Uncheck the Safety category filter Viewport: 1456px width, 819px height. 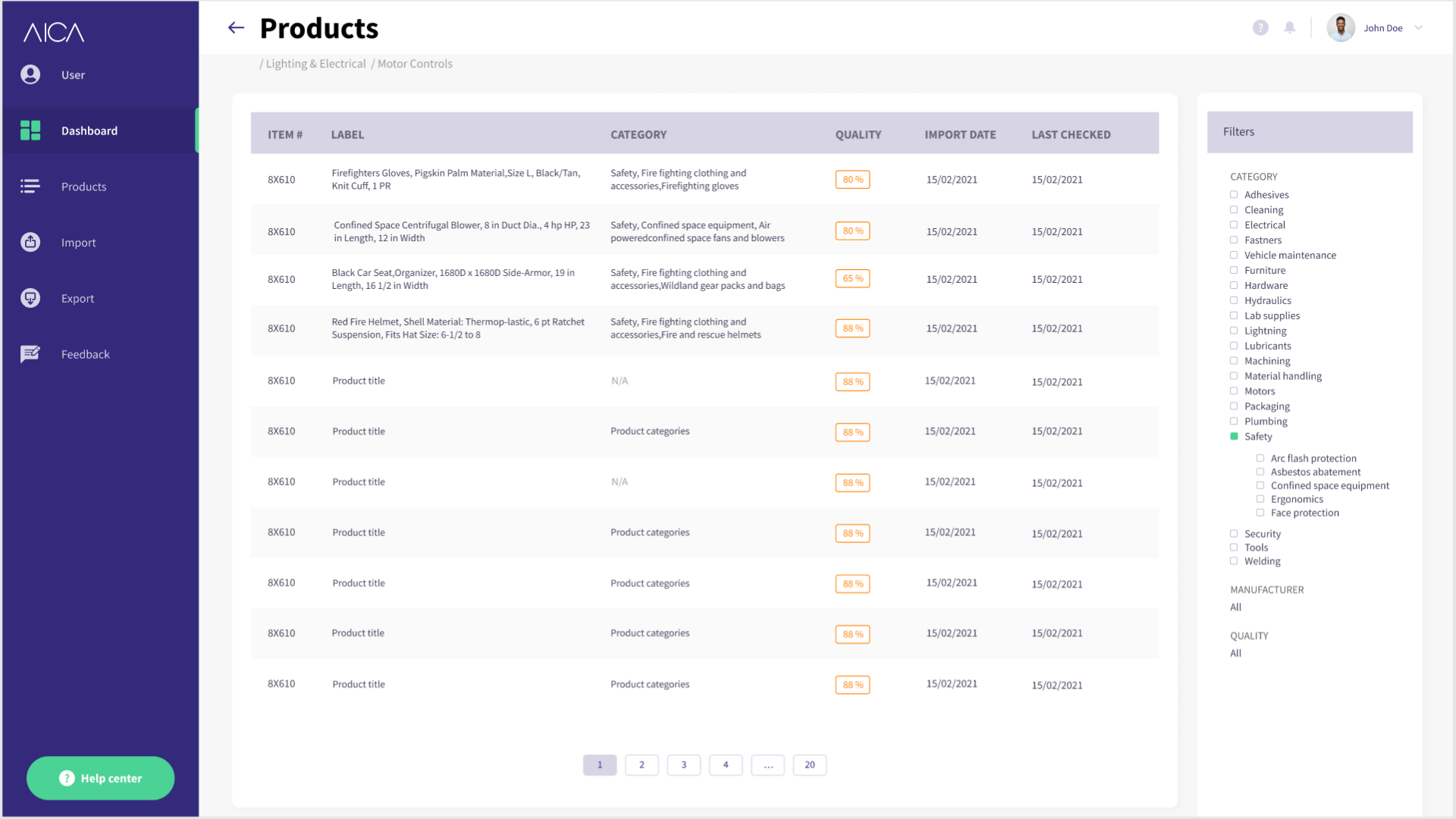1234,436
